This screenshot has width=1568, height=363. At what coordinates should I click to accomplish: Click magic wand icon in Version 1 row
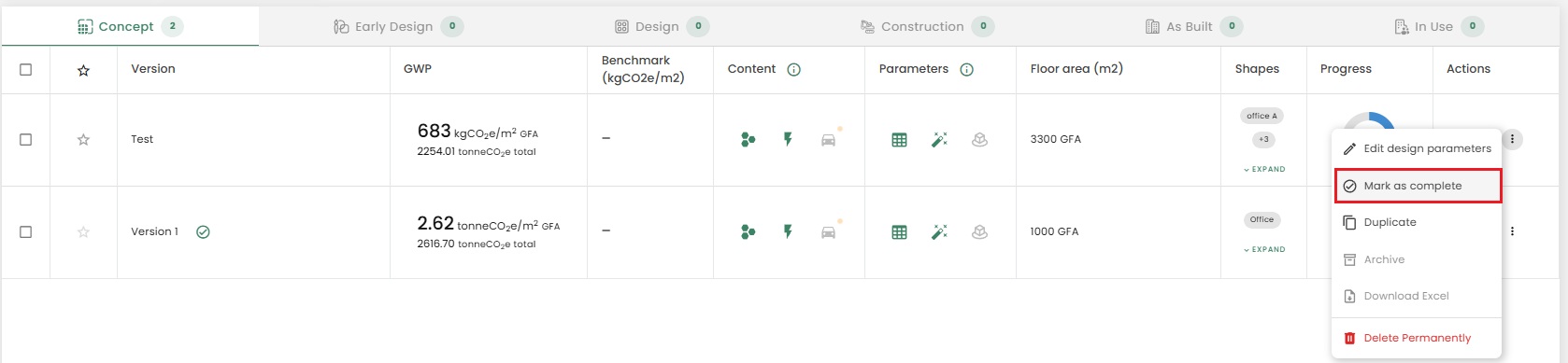(939, 232)
